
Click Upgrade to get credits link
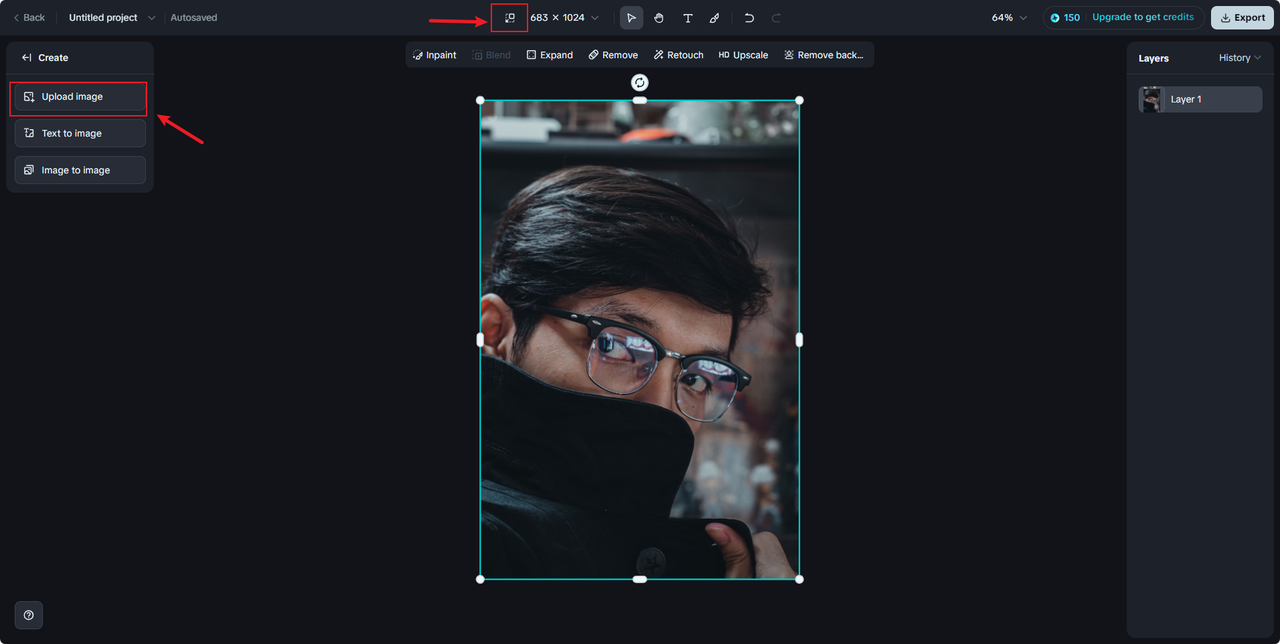coord(1143,18)
